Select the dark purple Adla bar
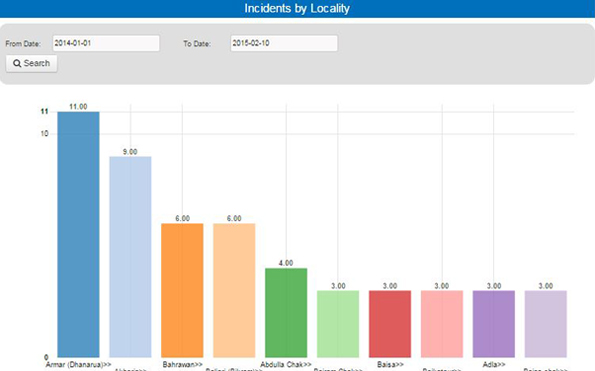 click(x=494, y=324)
